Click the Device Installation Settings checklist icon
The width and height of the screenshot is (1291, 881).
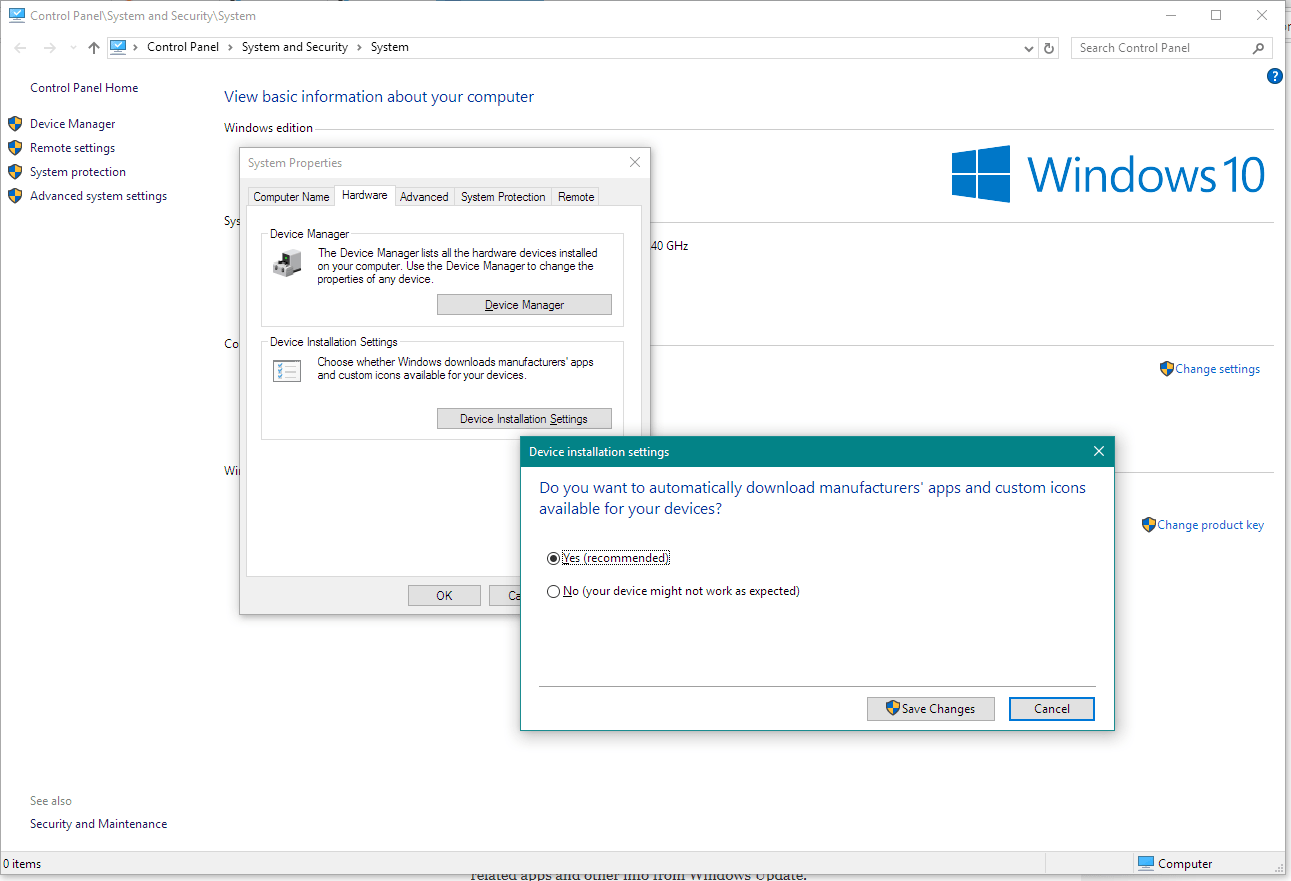(x=287, y=371)
